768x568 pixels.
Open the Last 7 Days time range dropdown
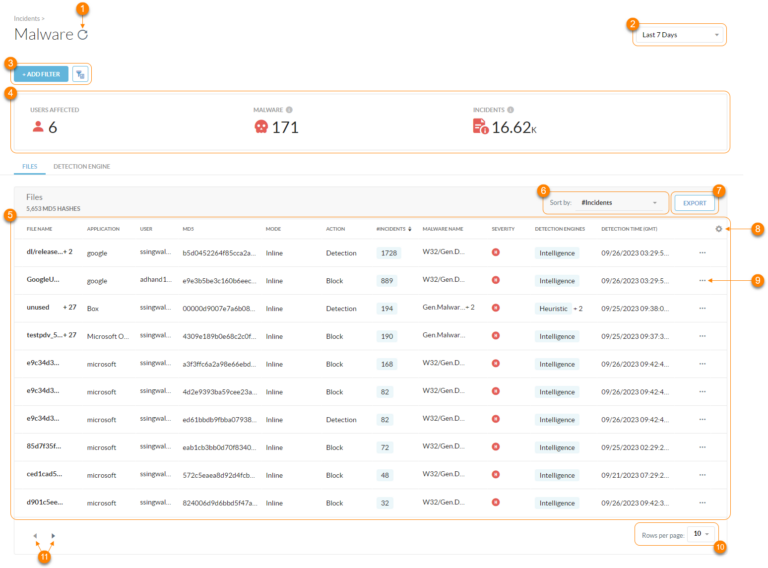tap(680, 35)
